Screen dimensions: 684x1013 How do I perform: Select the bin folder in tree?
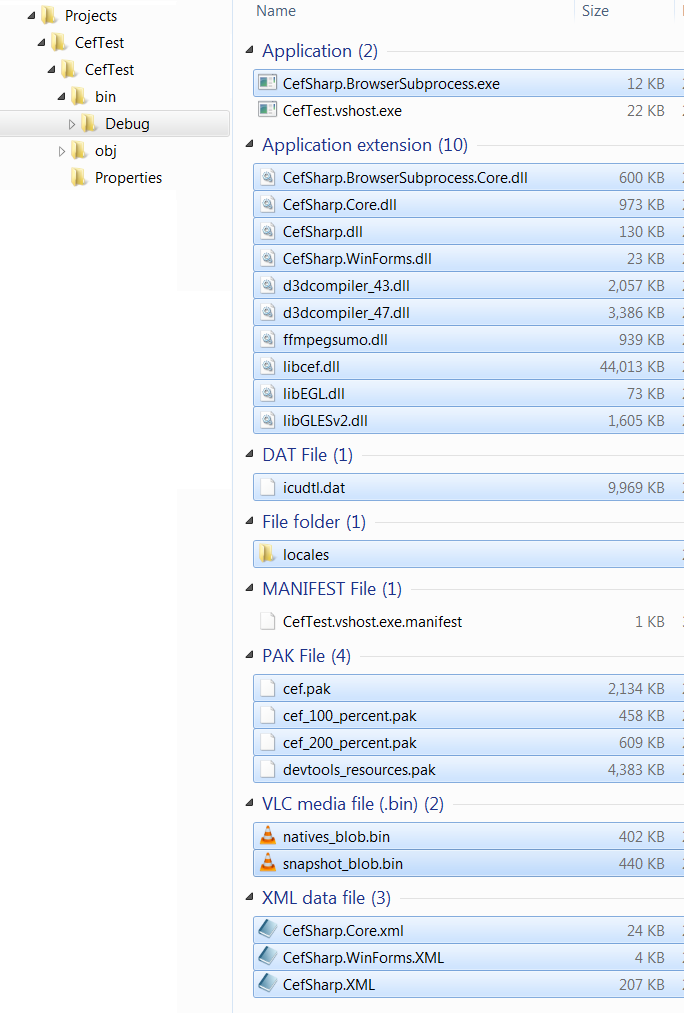[106, 97]
